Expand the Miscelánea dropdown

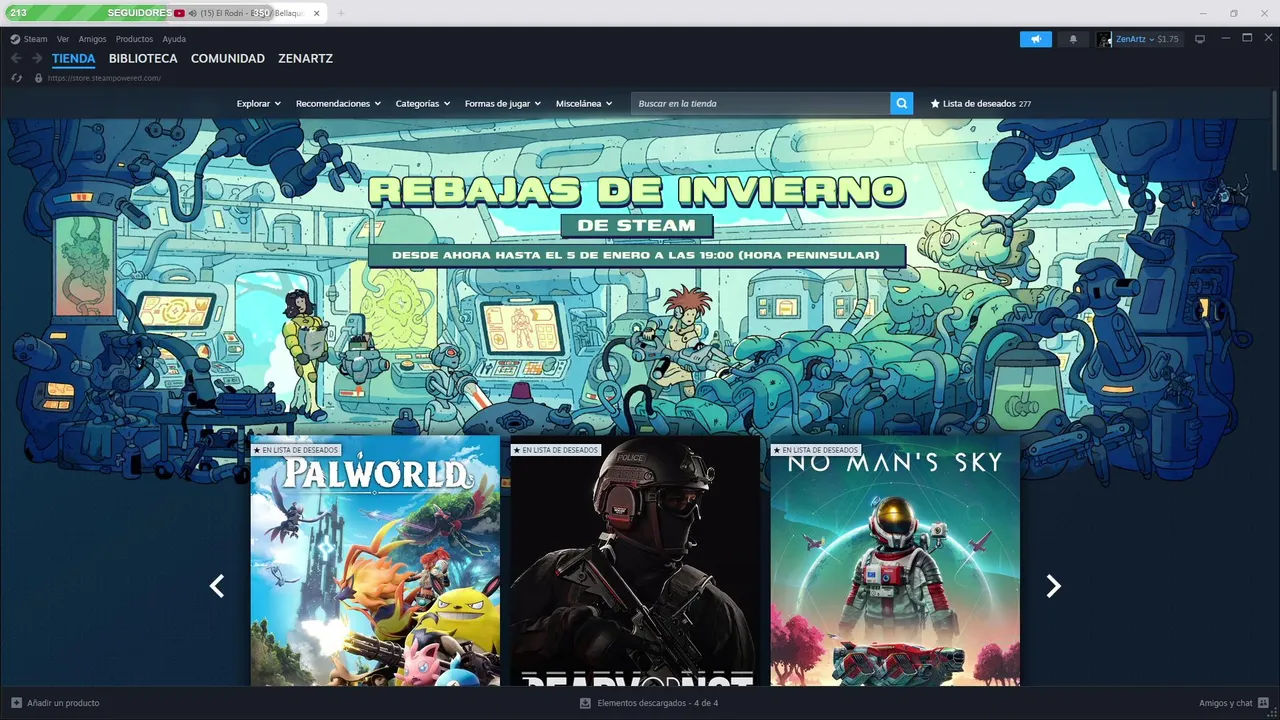[x=584, y=103]
